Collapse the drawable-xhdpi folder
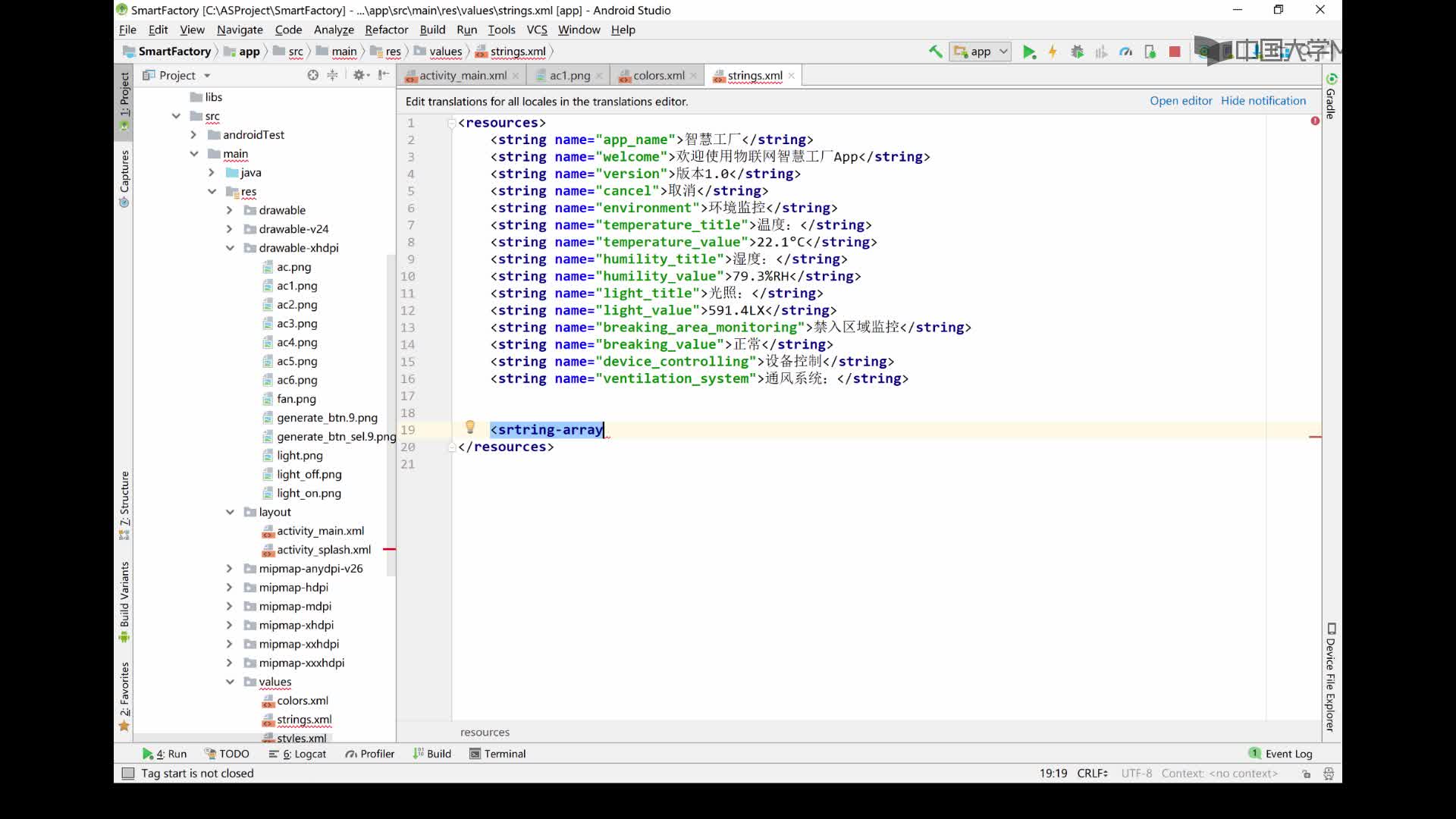The height and width of the screenshot is (819, 1456). coord(230,248)
